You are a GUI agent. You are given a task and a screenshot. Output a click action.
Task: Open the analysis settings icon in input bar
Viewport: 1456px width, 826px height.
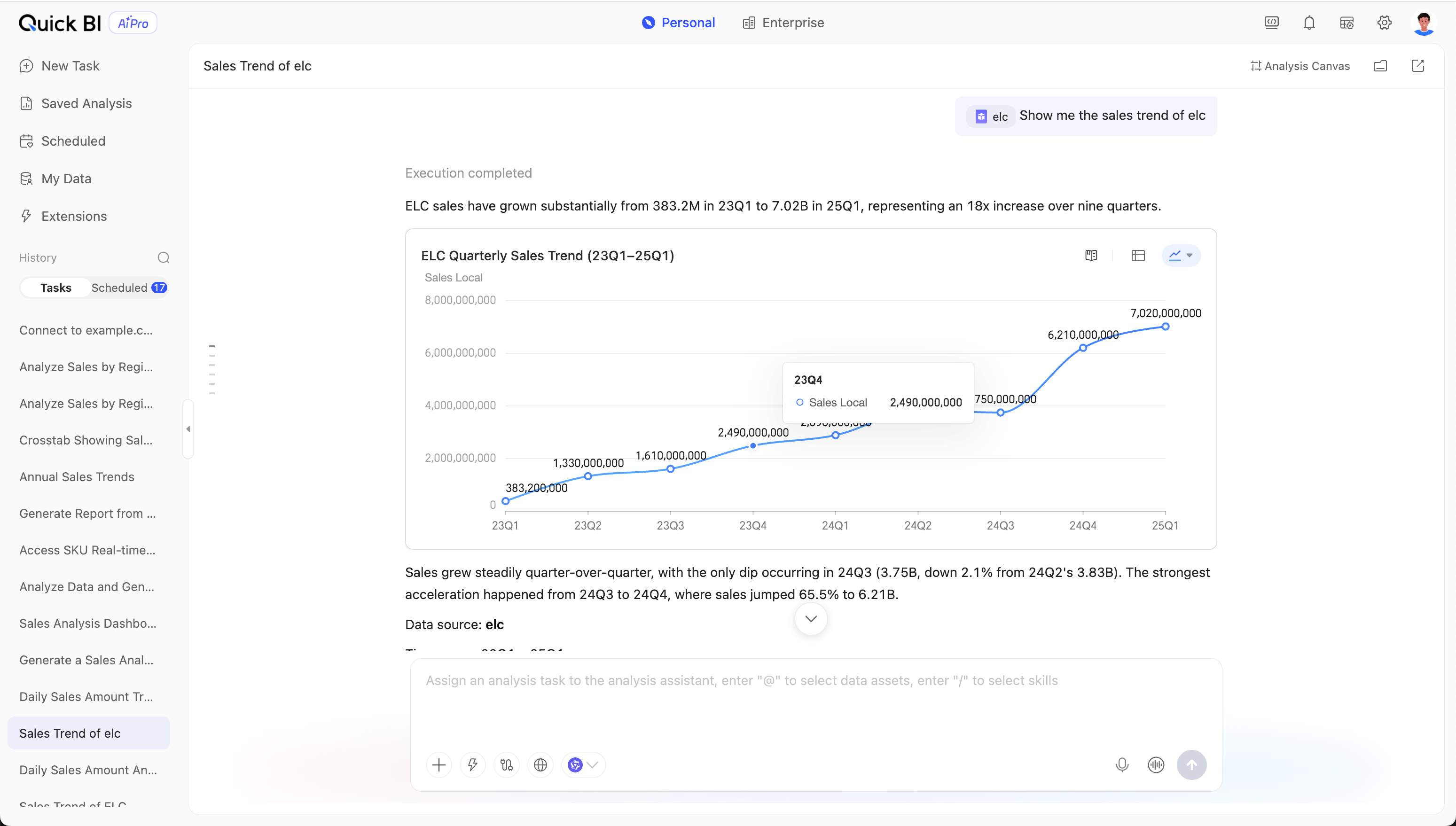[507, 765]
